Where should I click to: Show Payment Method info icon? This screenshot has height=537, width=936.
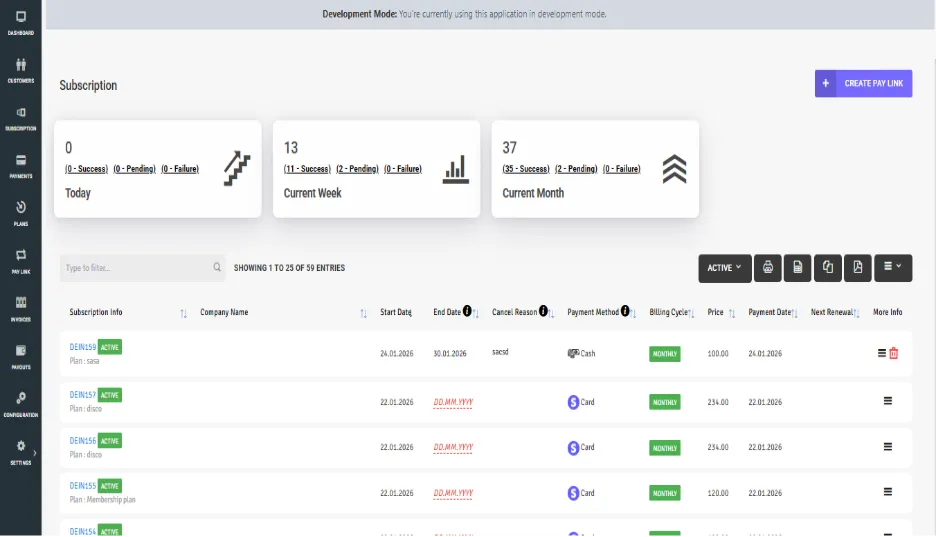click(x=625, y=311)
